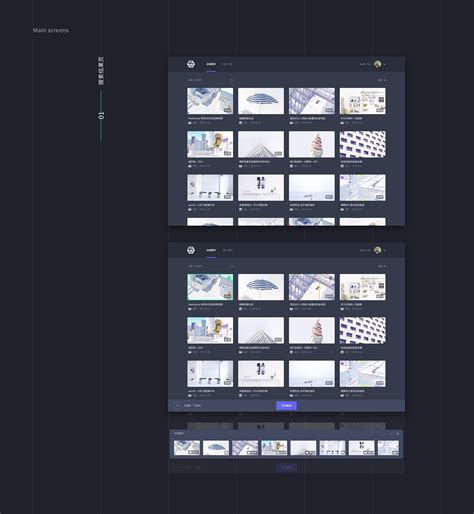Image resolution: width=474 pixels, height=514 pixels.
Task: Click the type icon under the lower screen pyramid card
Action: 240,352
